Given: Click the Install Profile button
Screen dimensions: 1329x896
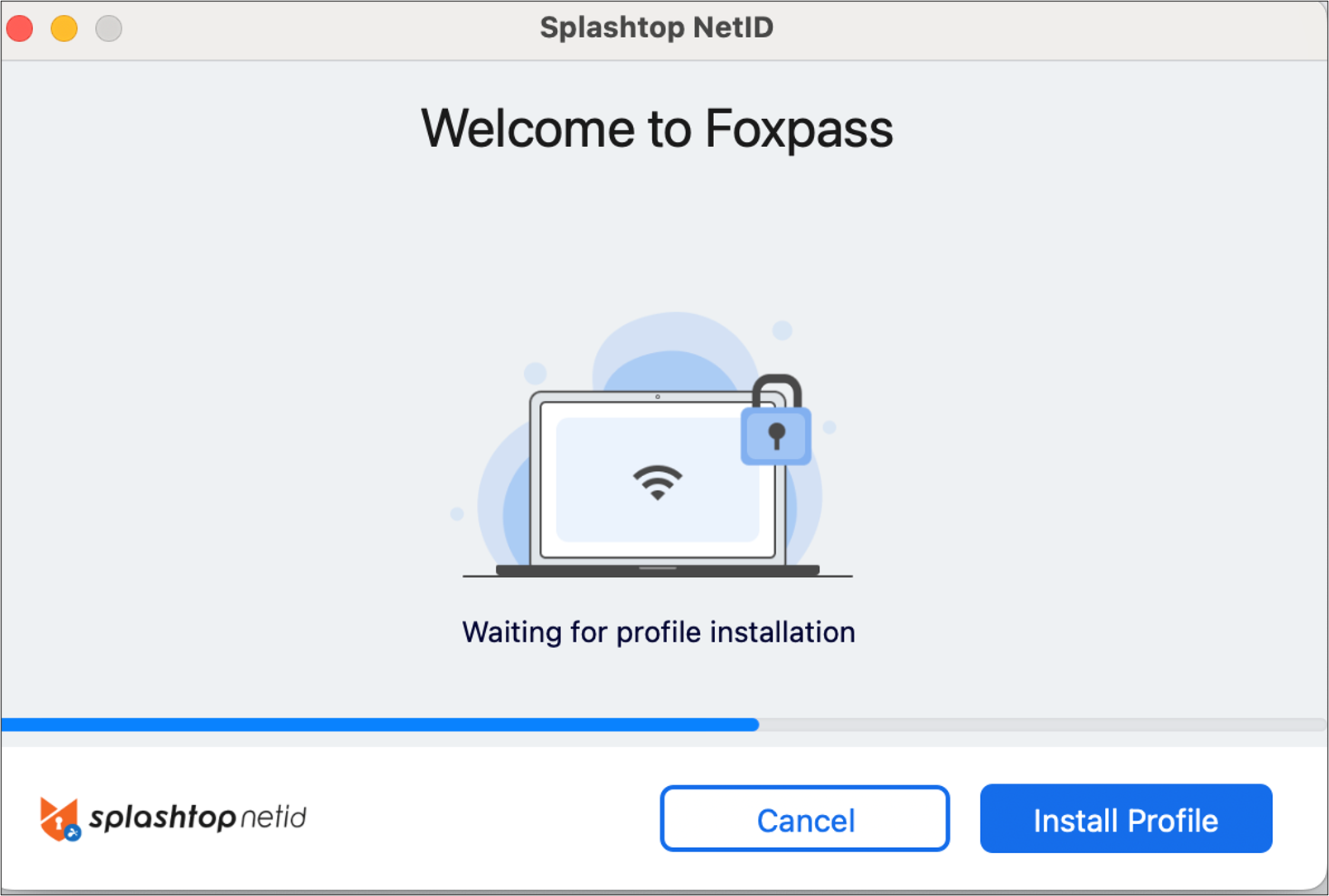Looking at the screenshot, I should (1126, 818).
